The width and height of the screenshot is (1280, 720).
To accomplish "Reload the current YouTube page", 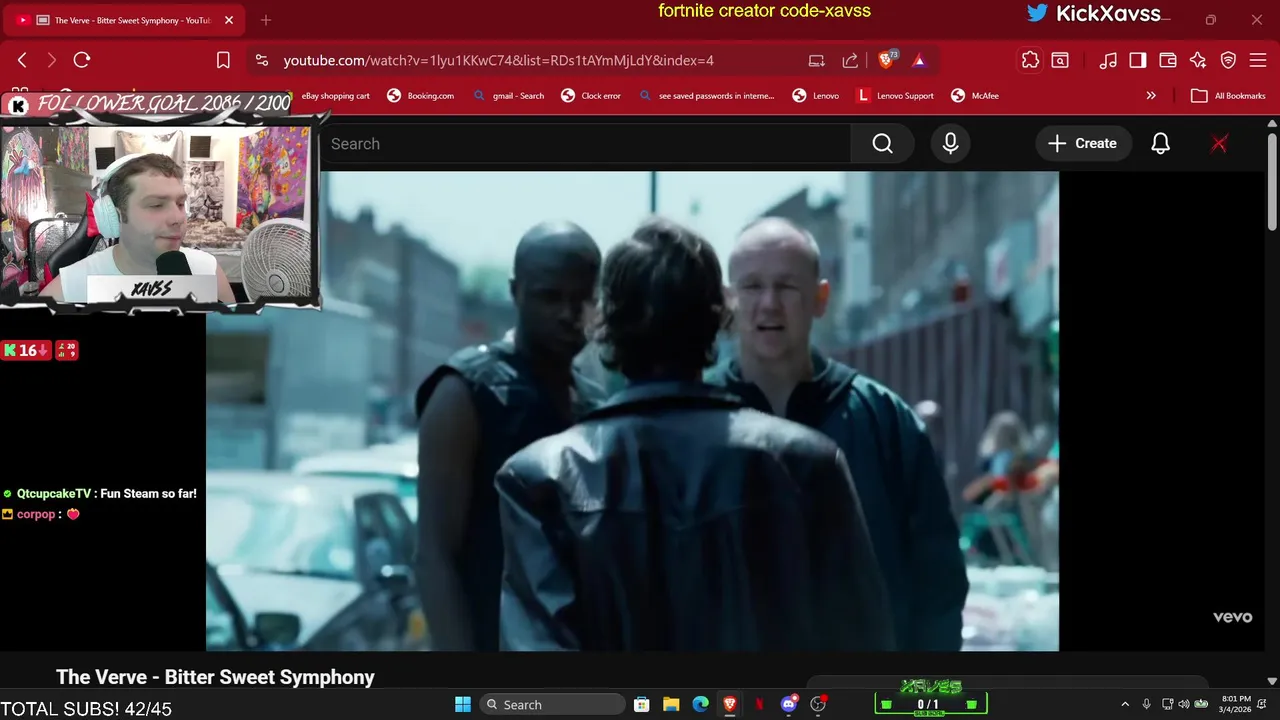I will [x=82, y=60].
